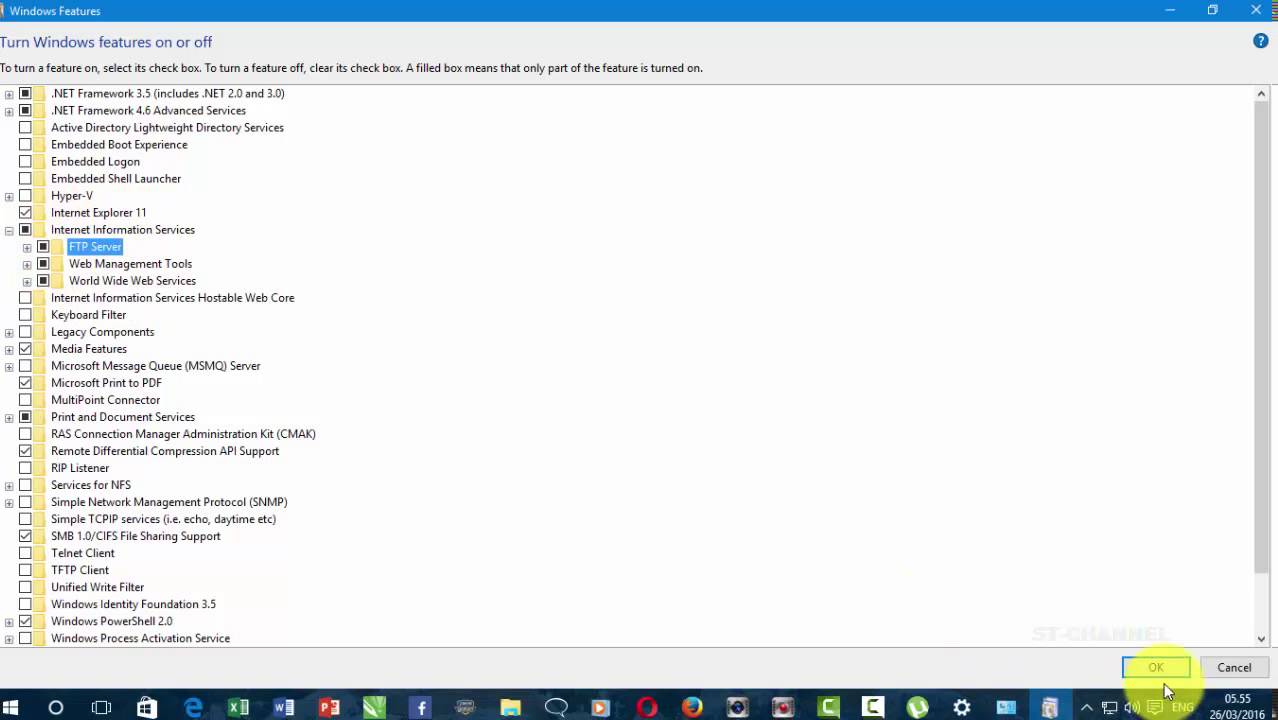Open the volume control in tray
The image size is (1278, 720).
point(1132,707)
